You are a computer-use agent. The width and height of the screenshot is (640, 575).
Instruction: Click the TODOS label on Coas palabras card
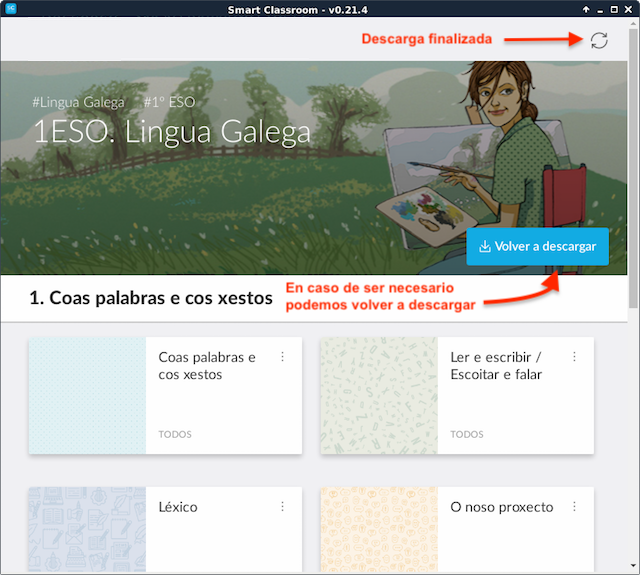click(175, 434)
